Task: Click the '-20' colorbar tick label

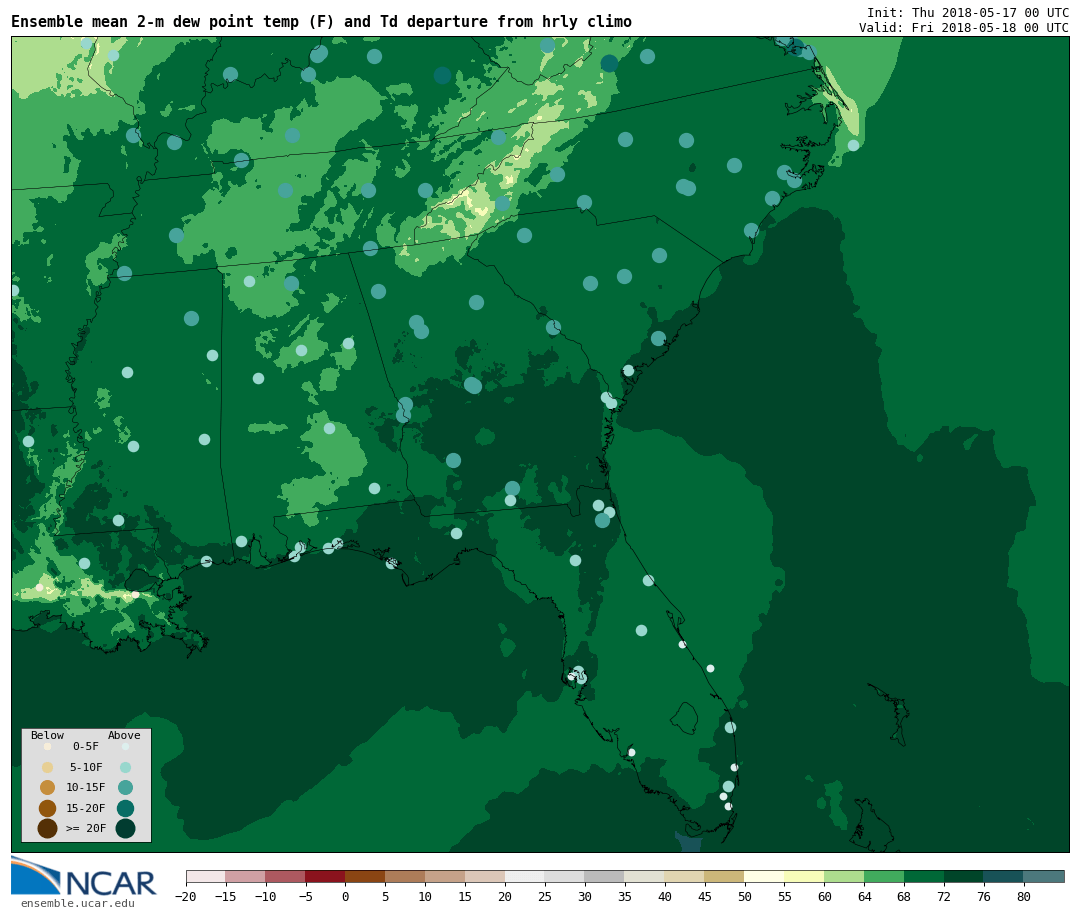Action: (186, 896)
